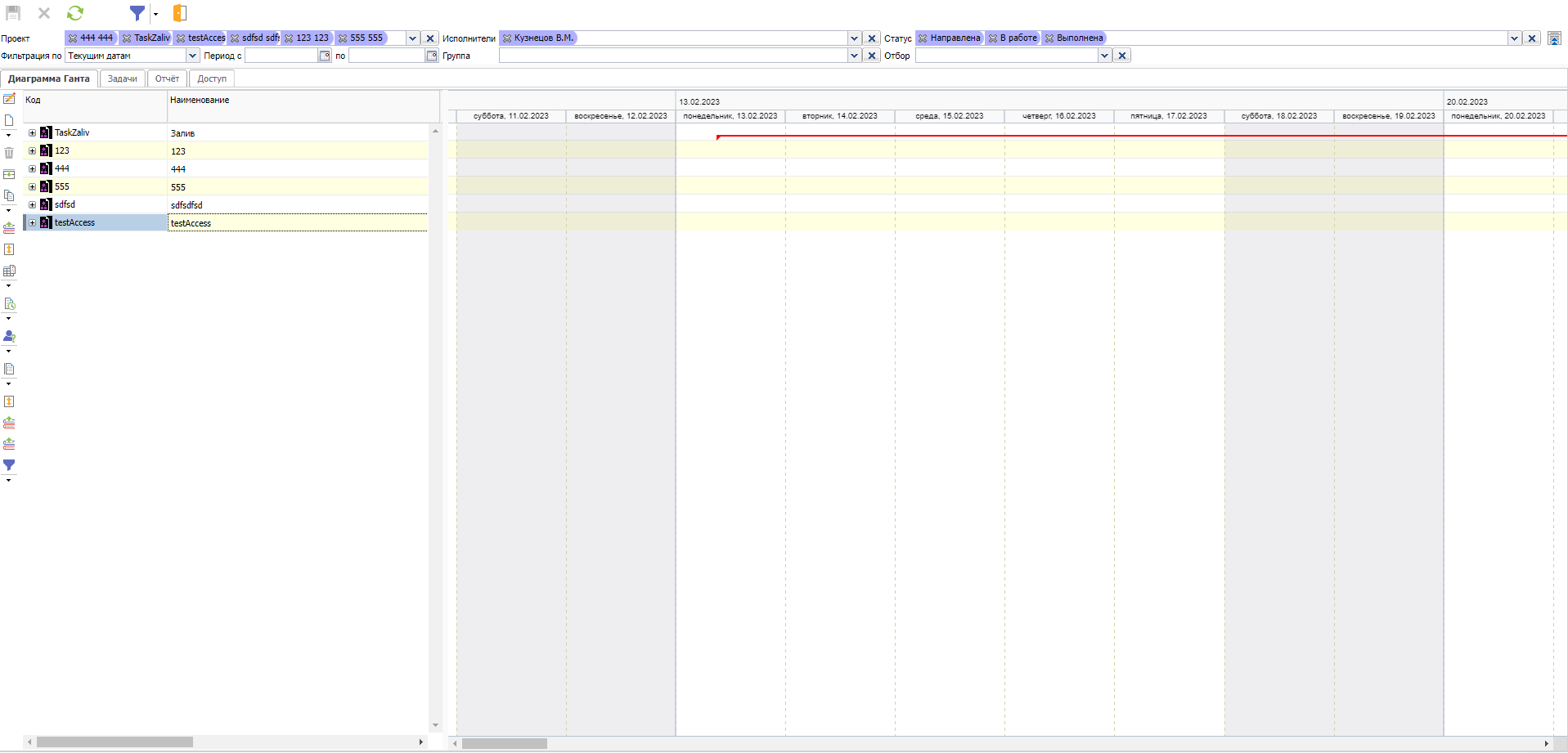Click the orange door exit icon
1568x753 pixels.
point(180,13)
